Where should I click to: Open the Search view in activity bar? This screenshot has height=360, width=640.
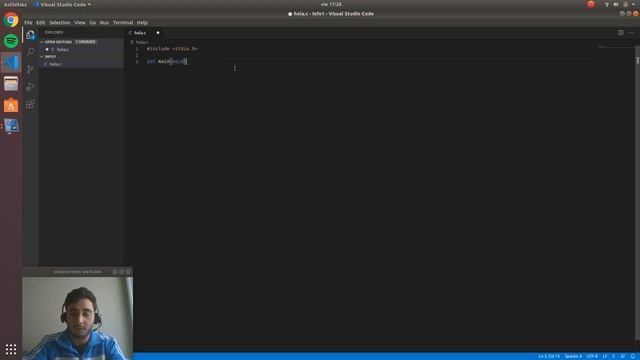[x=31, y=52]
